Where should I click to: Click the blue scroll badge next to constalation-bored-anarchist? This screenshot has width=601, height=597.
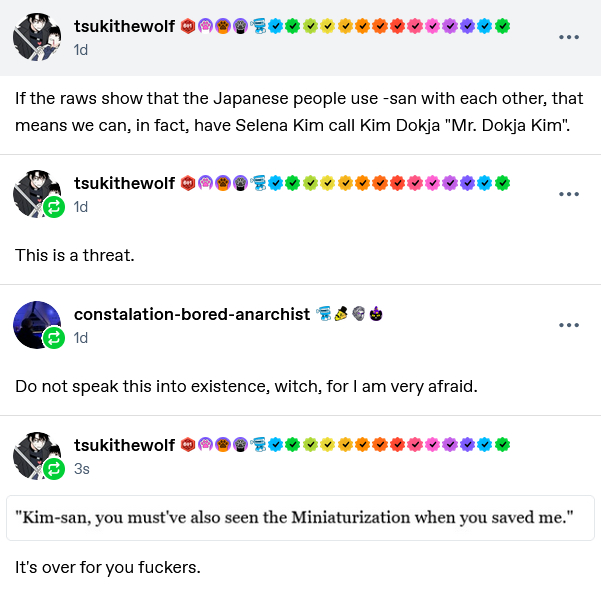[323, 314]
